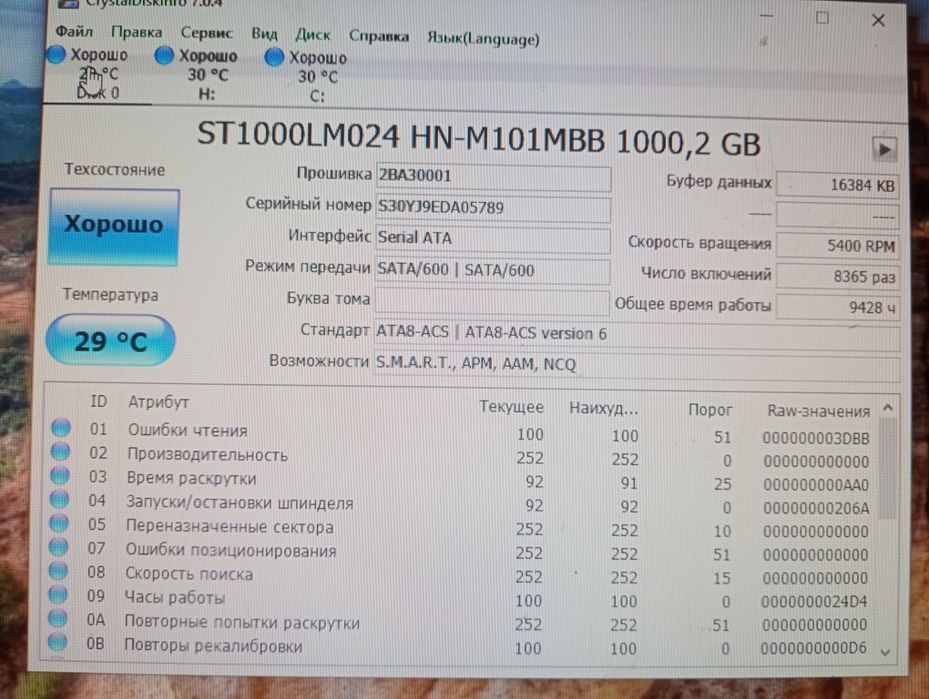Maximize the CrystalDiskInfo window
929x699 pixels.
tap(822, 18)
